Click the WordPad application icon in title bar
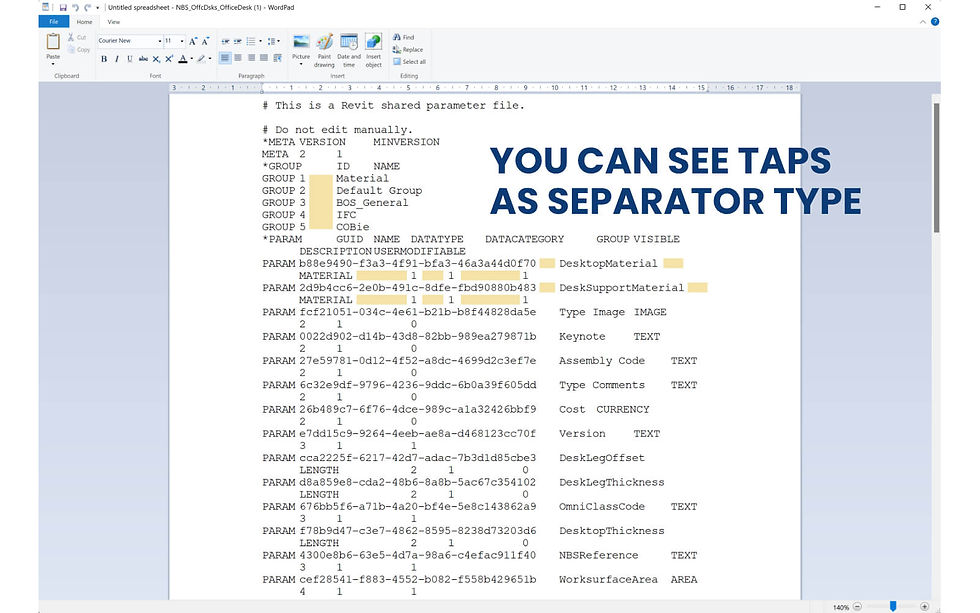 46,7
